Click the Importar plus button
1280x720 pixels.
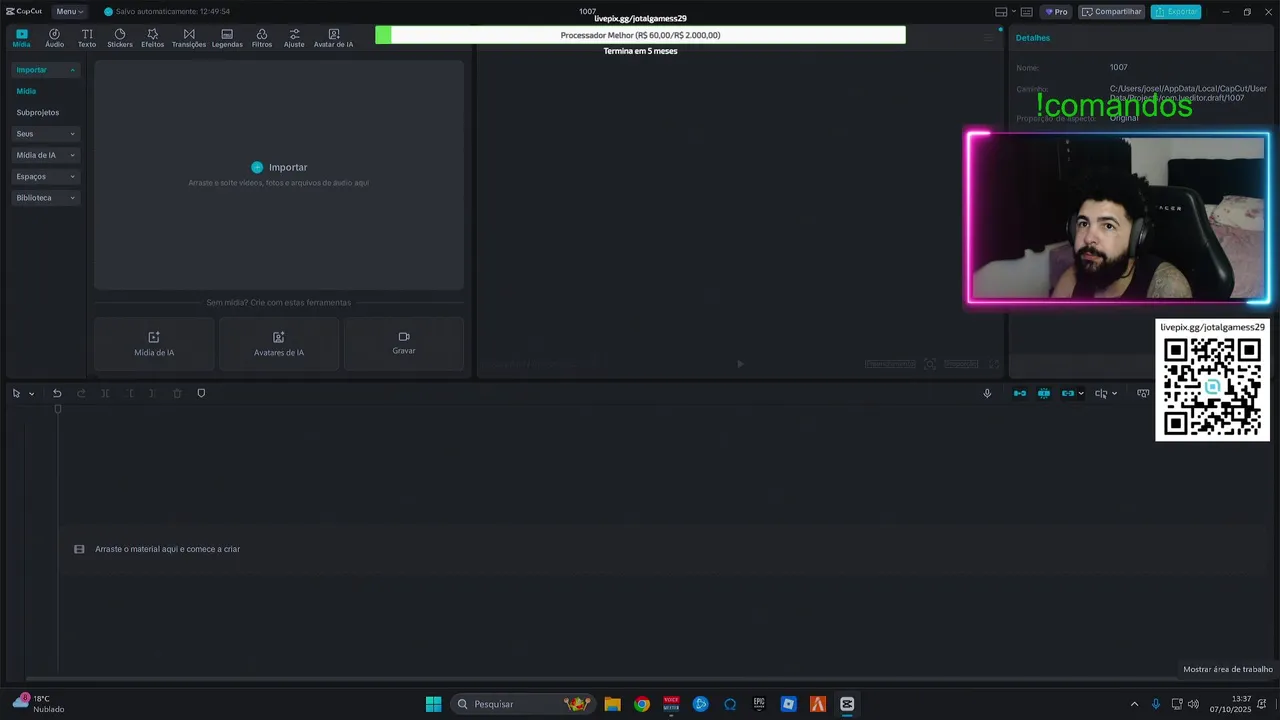[257, 167]
